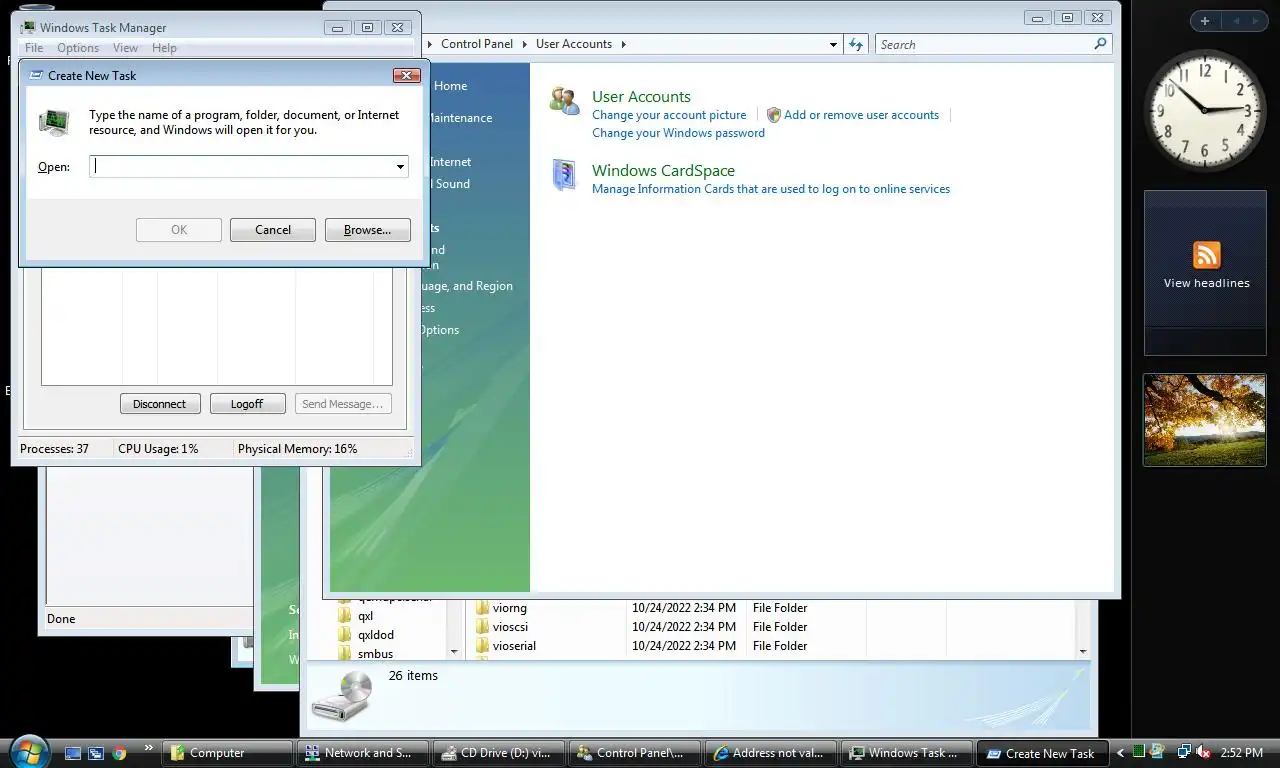Click the vioserial folder icon

[x=482, y=646]
